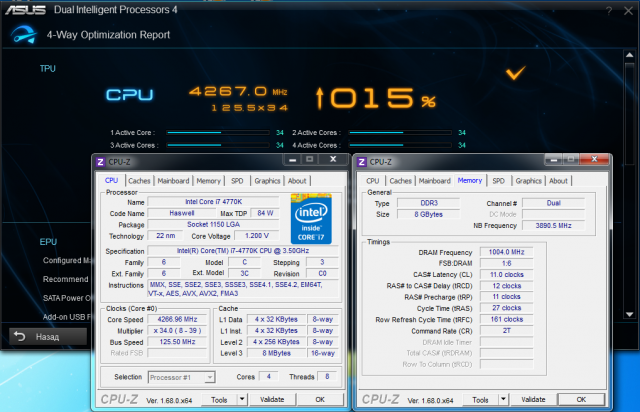Expand Tools dropdown arrow in right CPU-Z window
640x412 pixels.
(x=503, y=399)
